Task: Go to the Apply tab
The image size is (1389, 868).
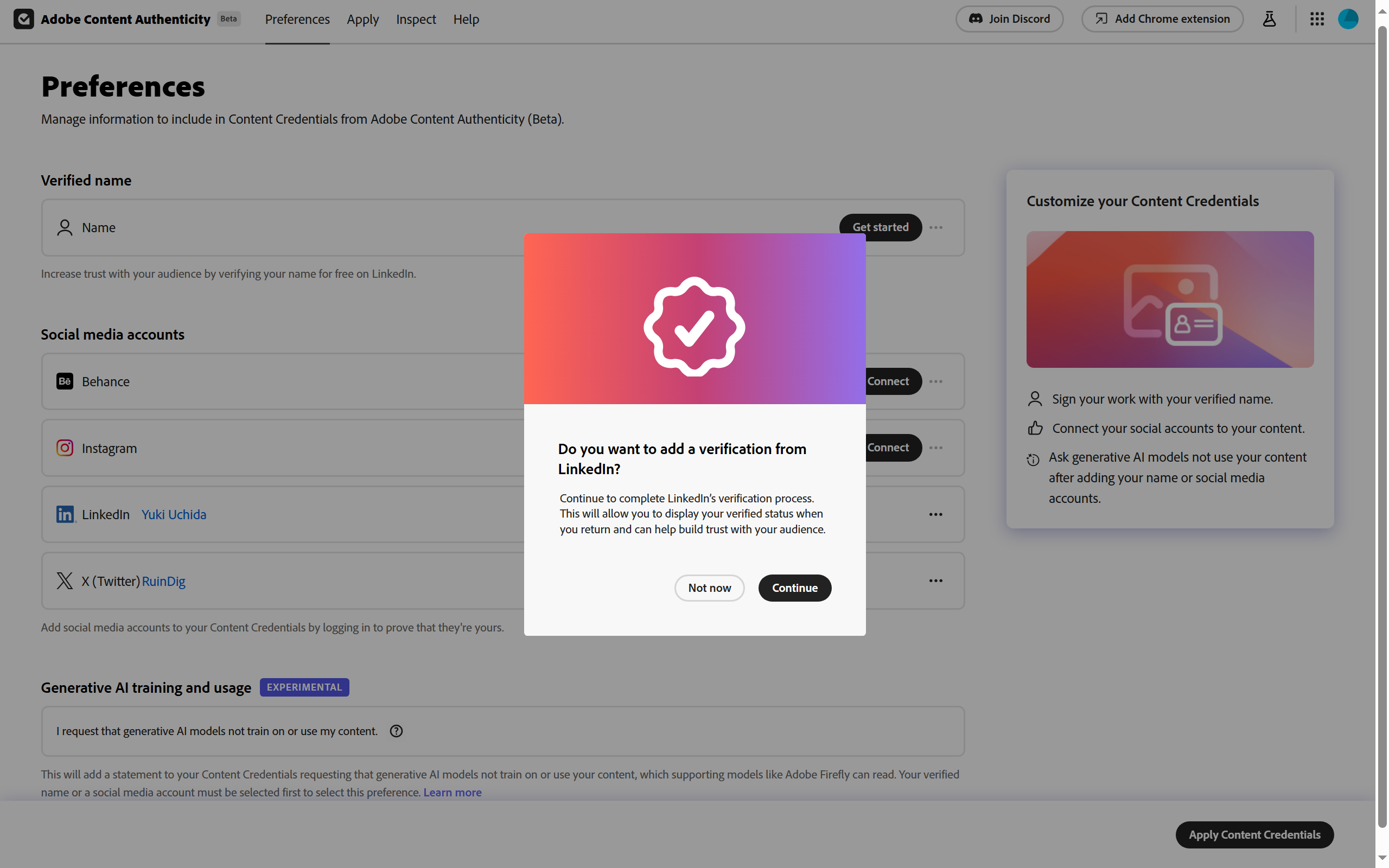Action: click(x=363, y=19)
